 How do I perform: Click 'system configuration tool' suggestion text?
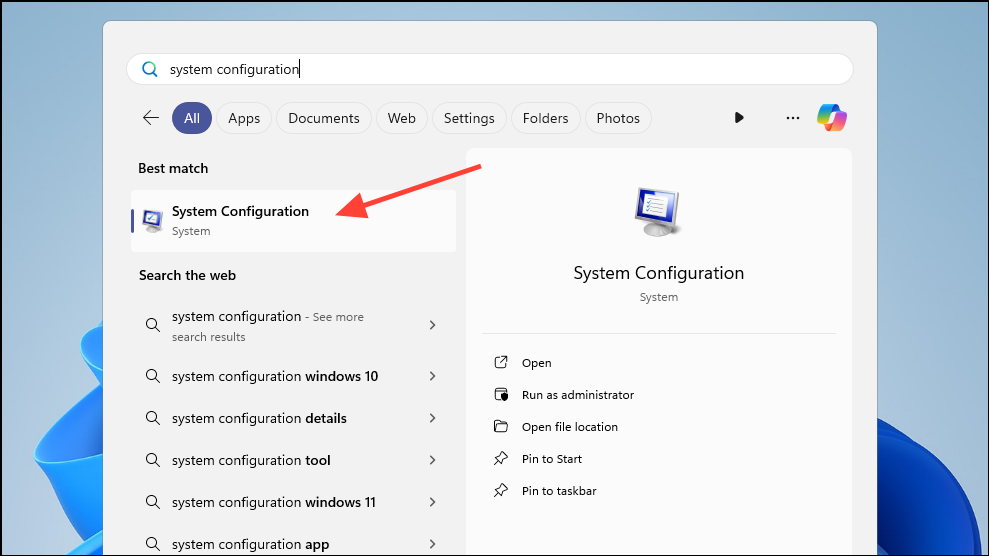[251, 460]
